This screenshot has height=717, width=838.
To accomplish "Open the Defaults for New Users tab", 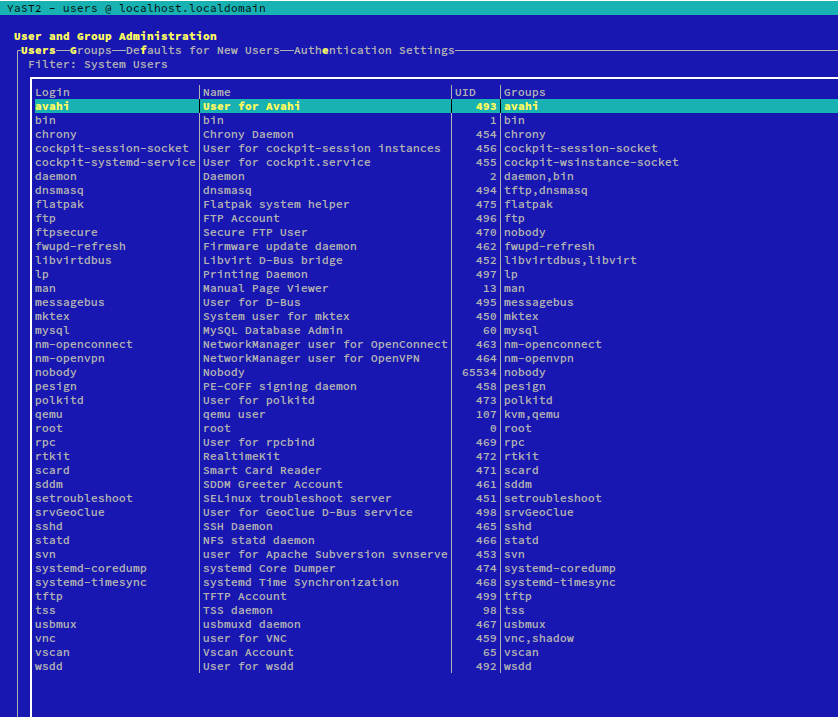I will point(203,50).
